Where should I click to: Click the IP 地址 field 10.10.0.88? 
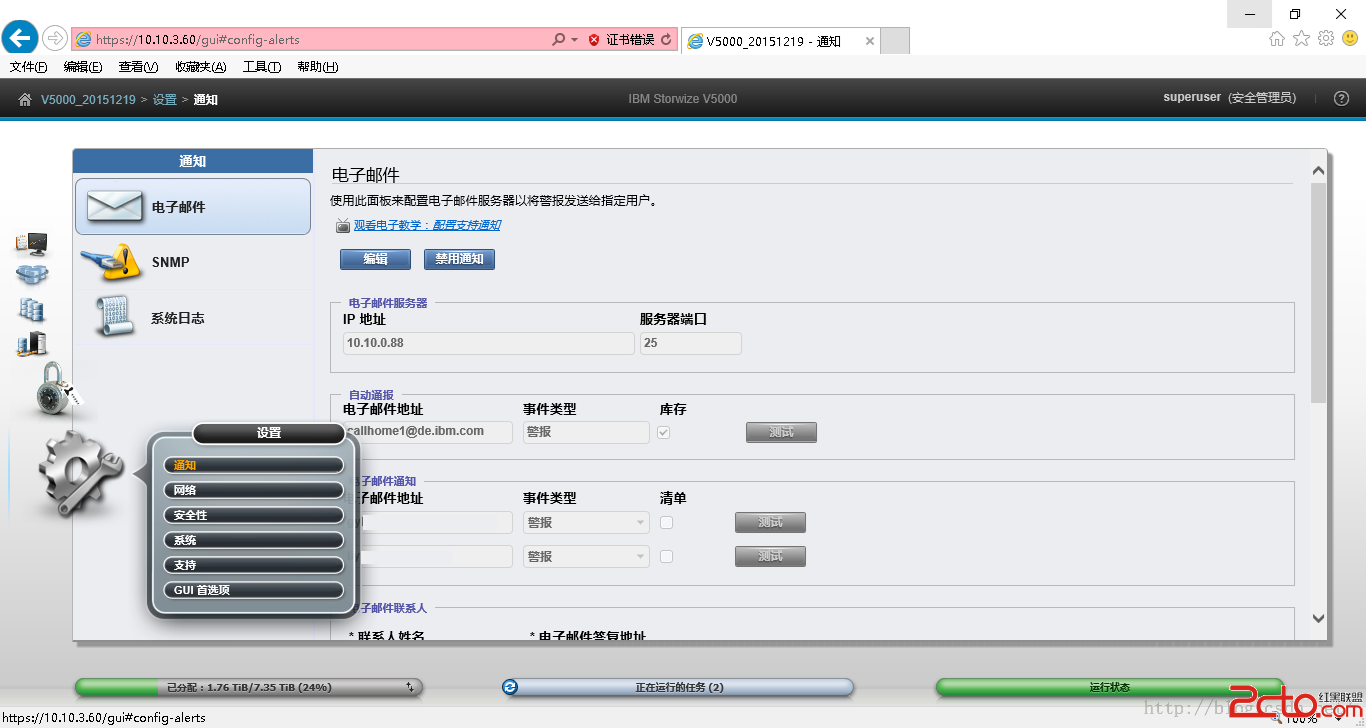pyautogui.click(x=489, y=343)
